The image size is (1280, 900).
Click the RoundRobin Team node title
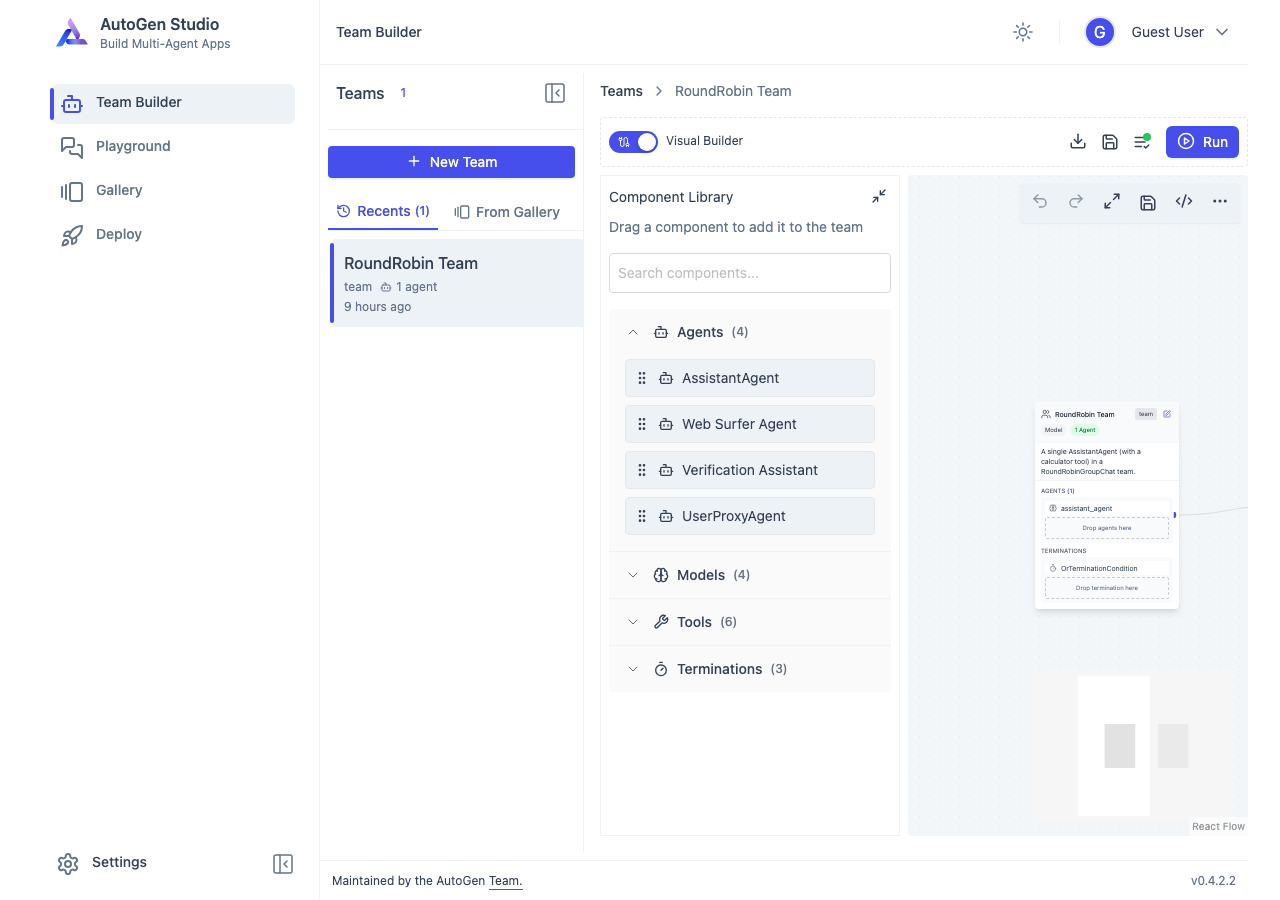(x=1084, y=414)
